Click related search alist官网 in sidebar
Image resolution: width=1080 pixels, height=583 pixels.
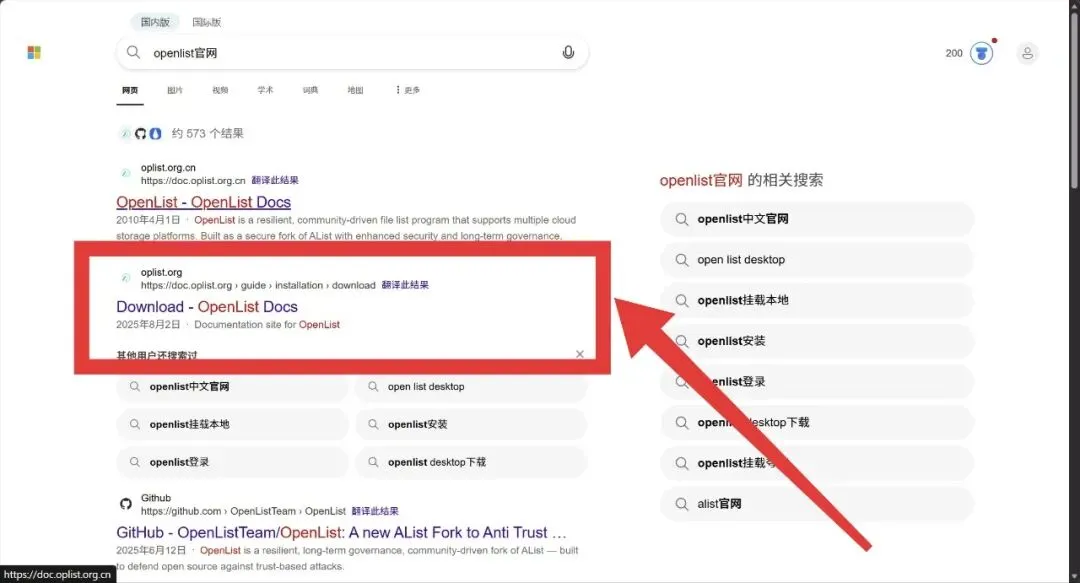click(x=817, y=504)
